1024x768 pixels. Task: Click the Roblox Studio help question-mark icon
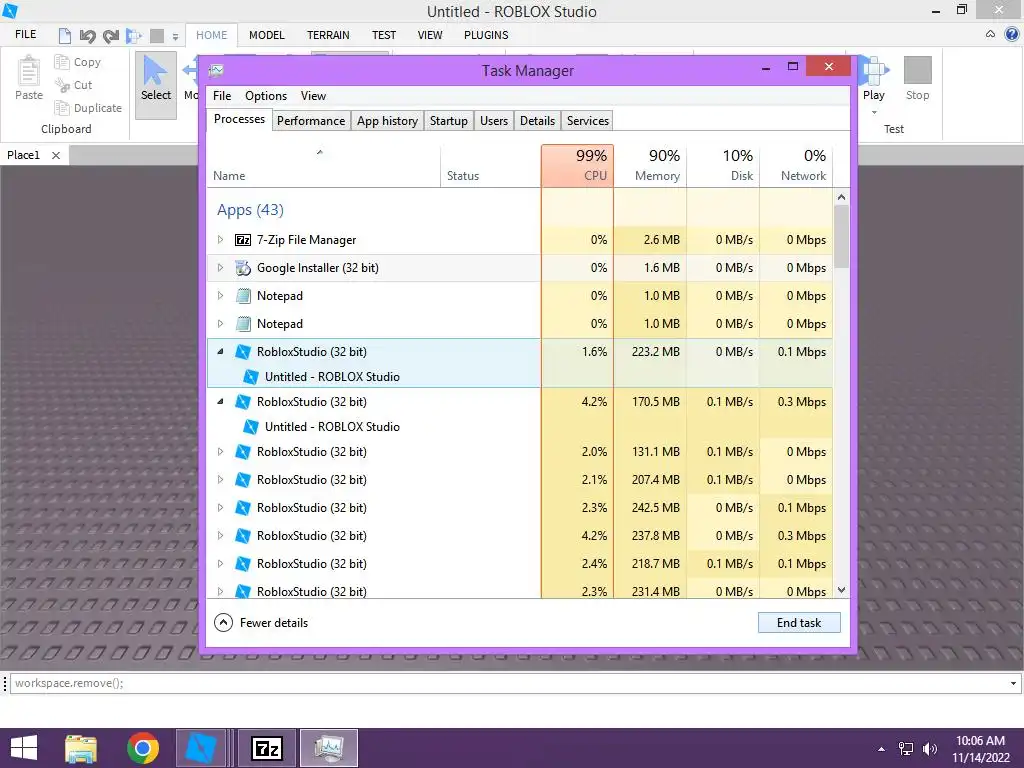pyautogui.click(x=1012, y=35)
